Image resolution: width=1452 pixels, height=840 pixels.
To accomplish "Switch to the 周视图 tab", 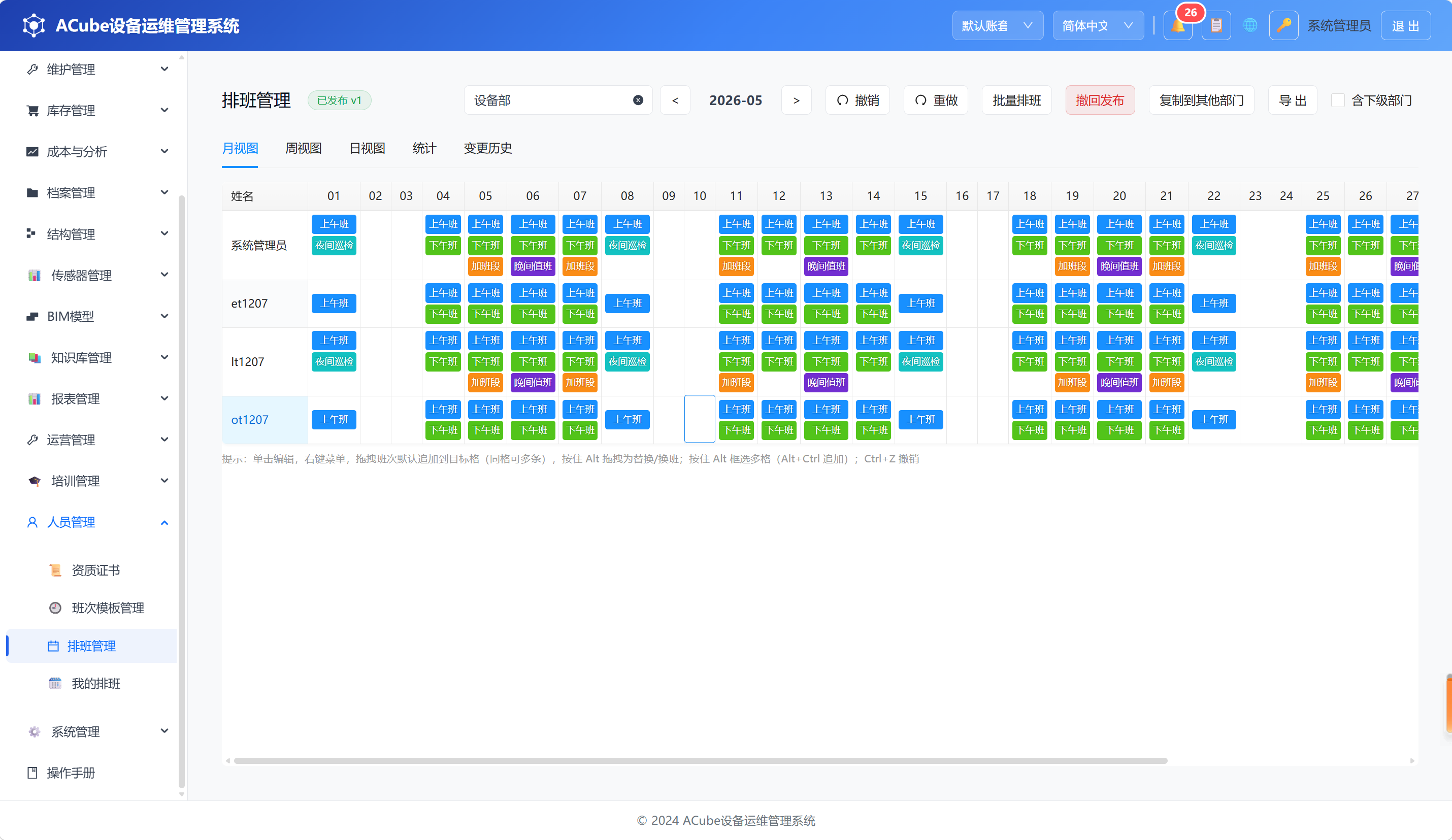I will (304, 149).
